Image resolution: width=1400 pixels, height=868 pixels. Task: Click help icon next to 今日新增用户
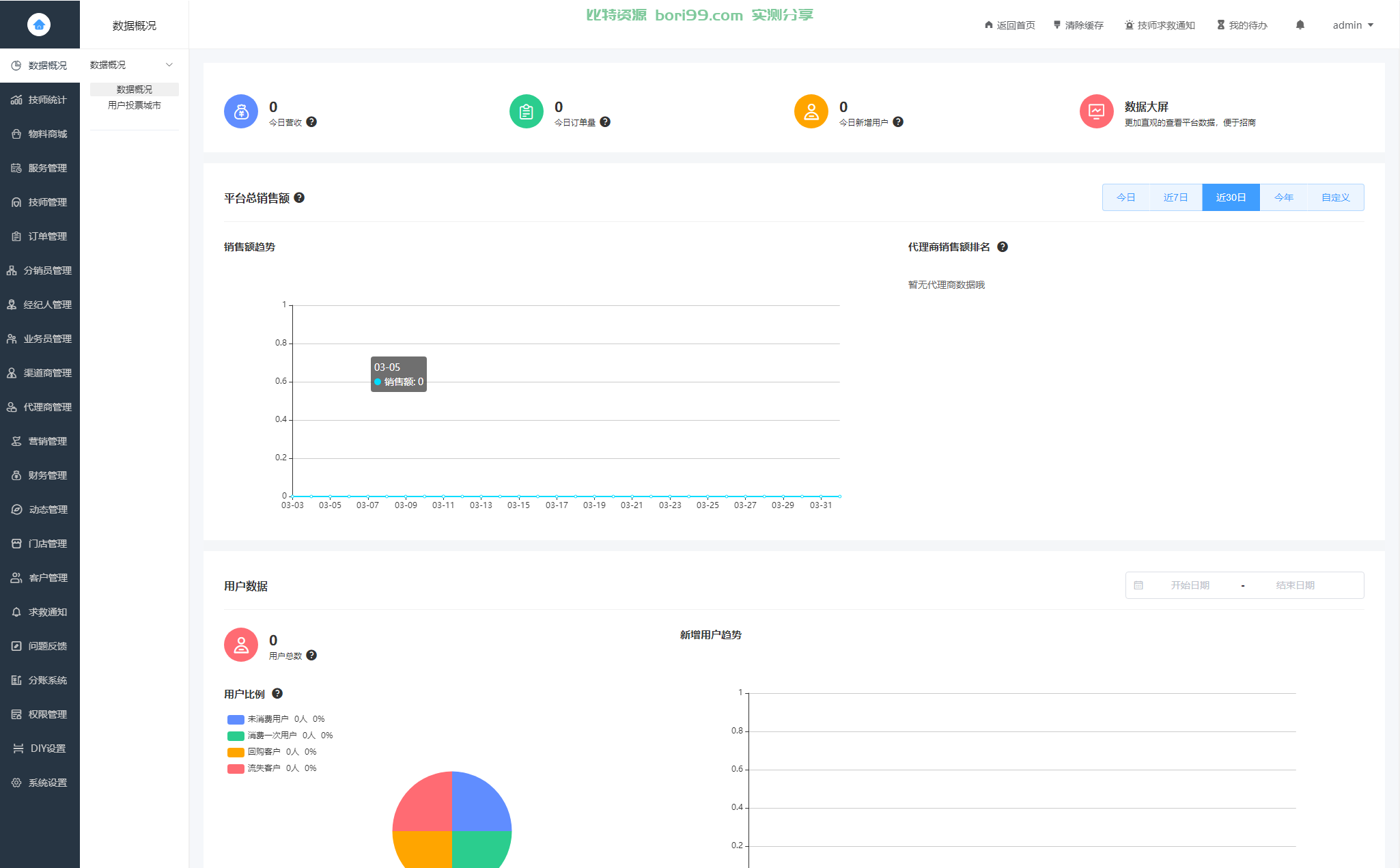click(898, 122)
